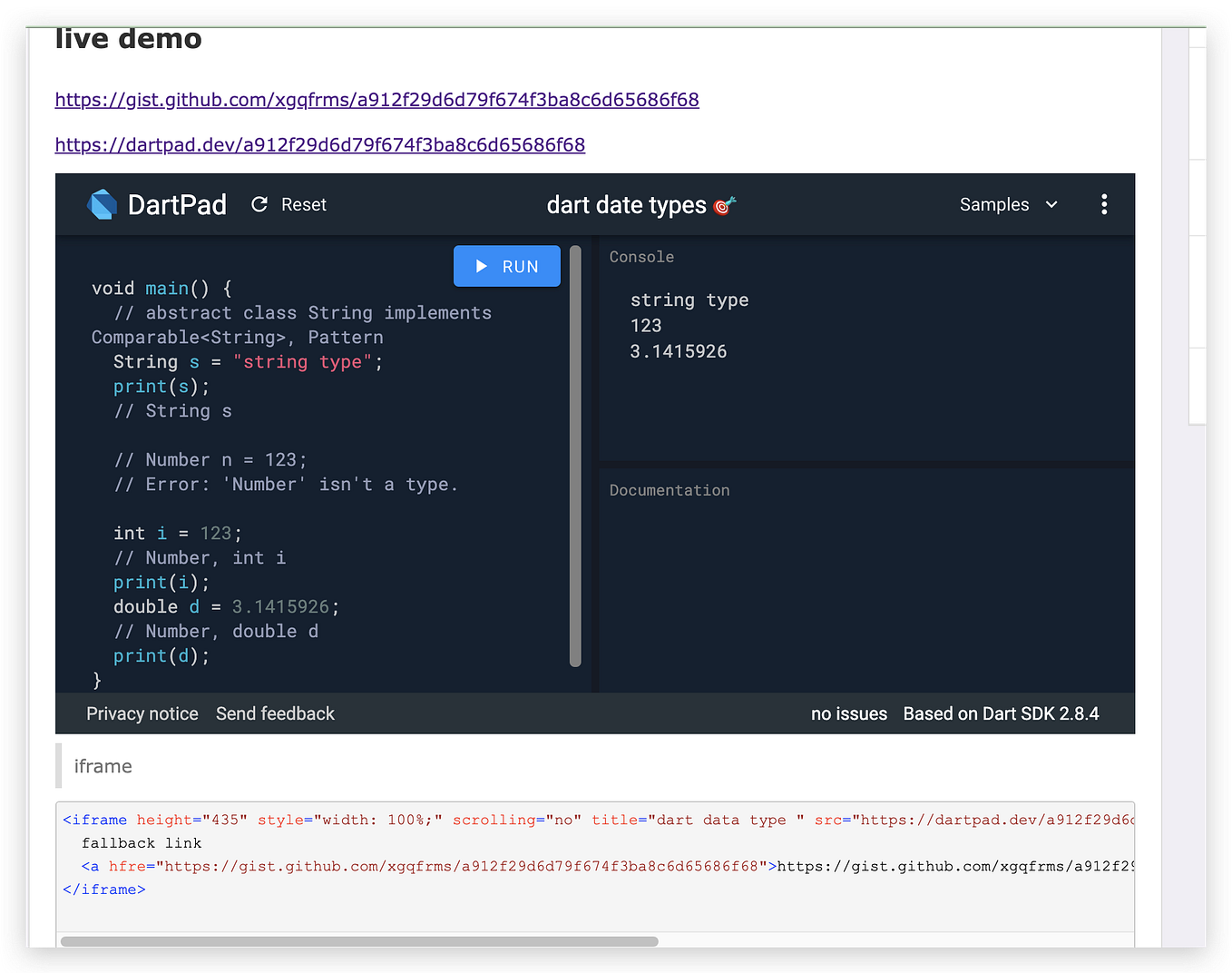
Task: Open the three-dot overflow menu
Action: 1104,204
